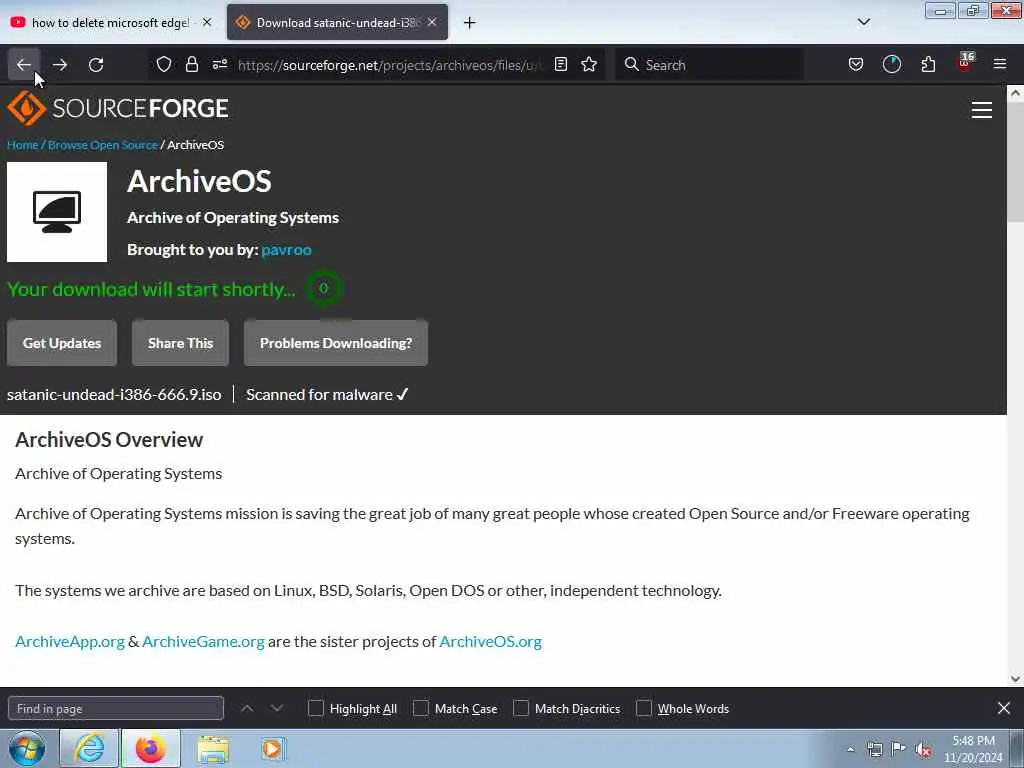This screenshot has height=768, width=1024.
Task: Click the browser Search box
Action: [709, 65]
